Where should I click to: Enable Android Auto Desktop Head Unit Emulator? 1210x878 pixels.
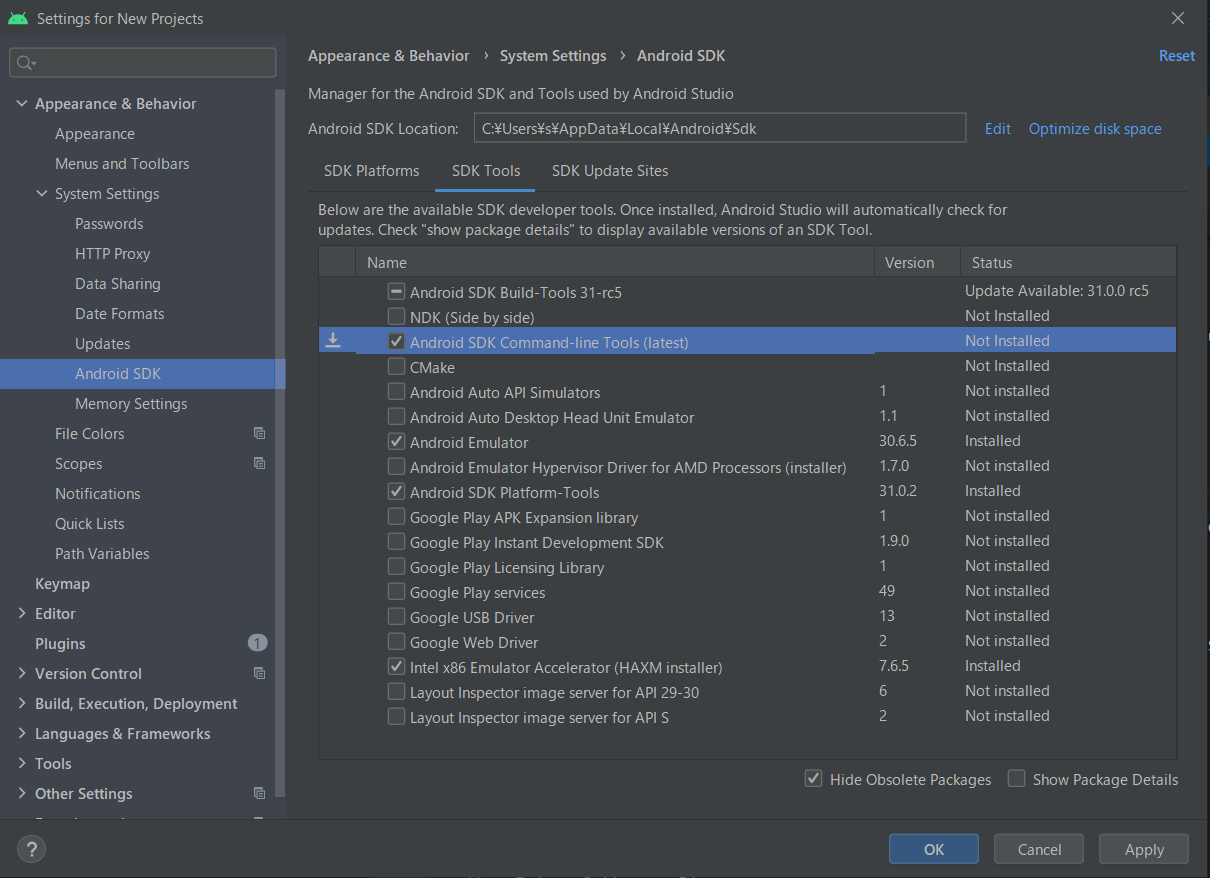pyautogui.click(x=397, y=417)
